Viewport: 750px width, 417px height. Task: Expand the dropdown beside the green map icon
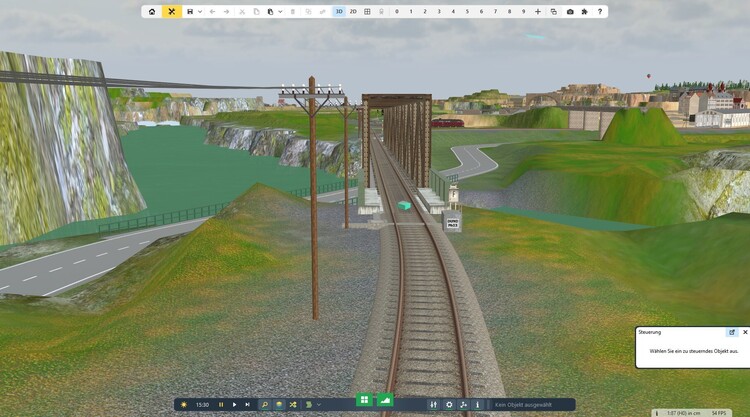pos(319,405)
